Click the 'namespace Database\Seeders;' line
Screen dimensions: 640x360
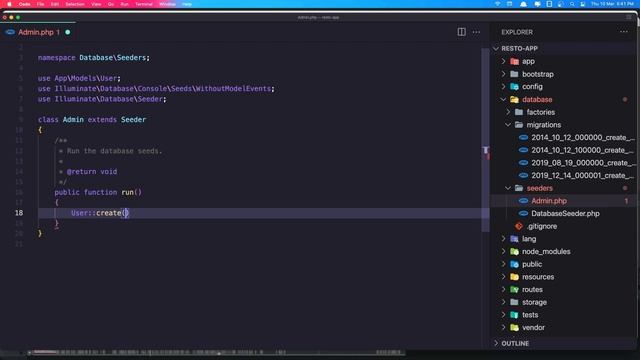click(94, 58)
